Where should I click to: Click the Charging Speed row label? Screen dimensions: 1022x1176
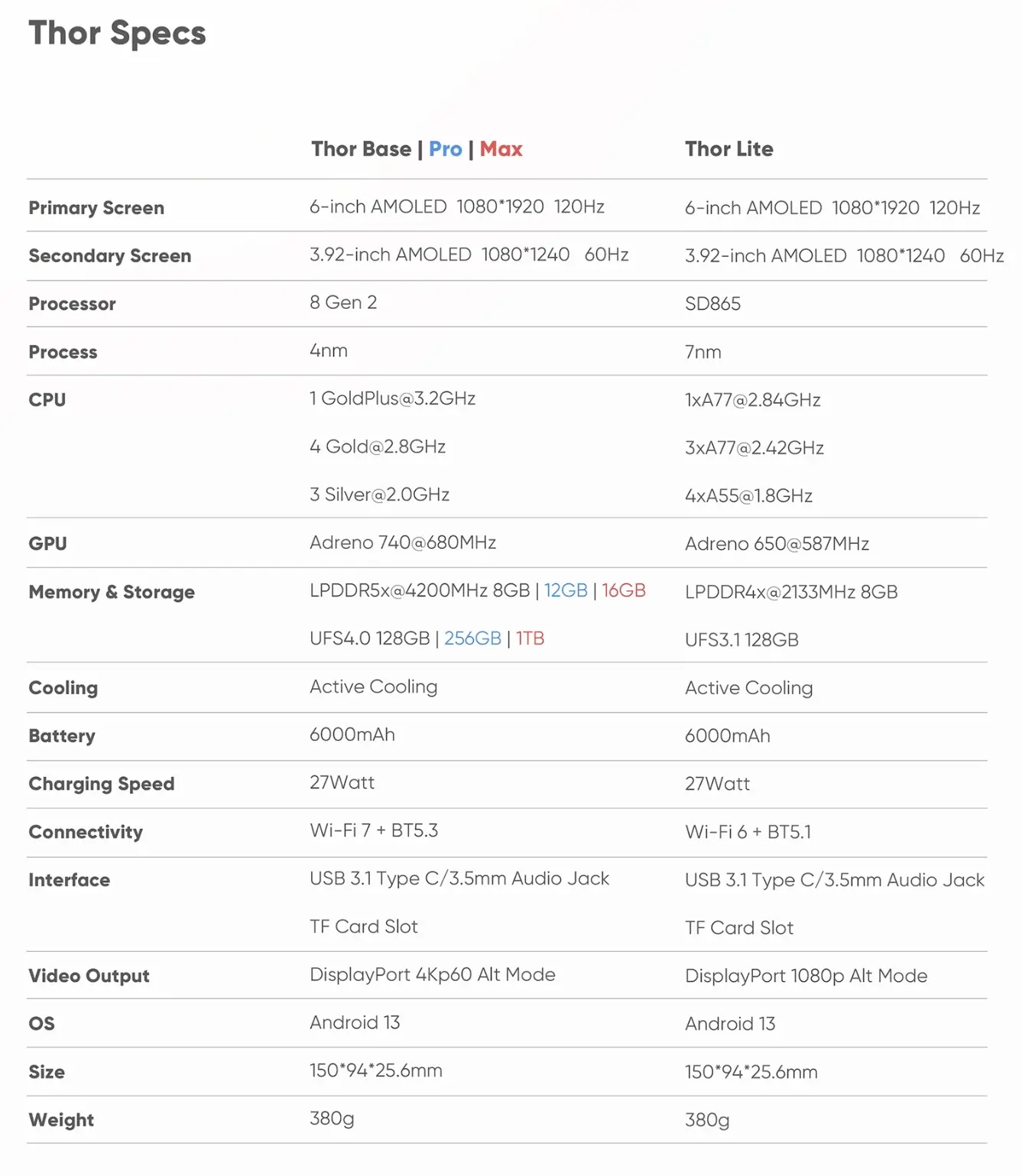point(102,785)
